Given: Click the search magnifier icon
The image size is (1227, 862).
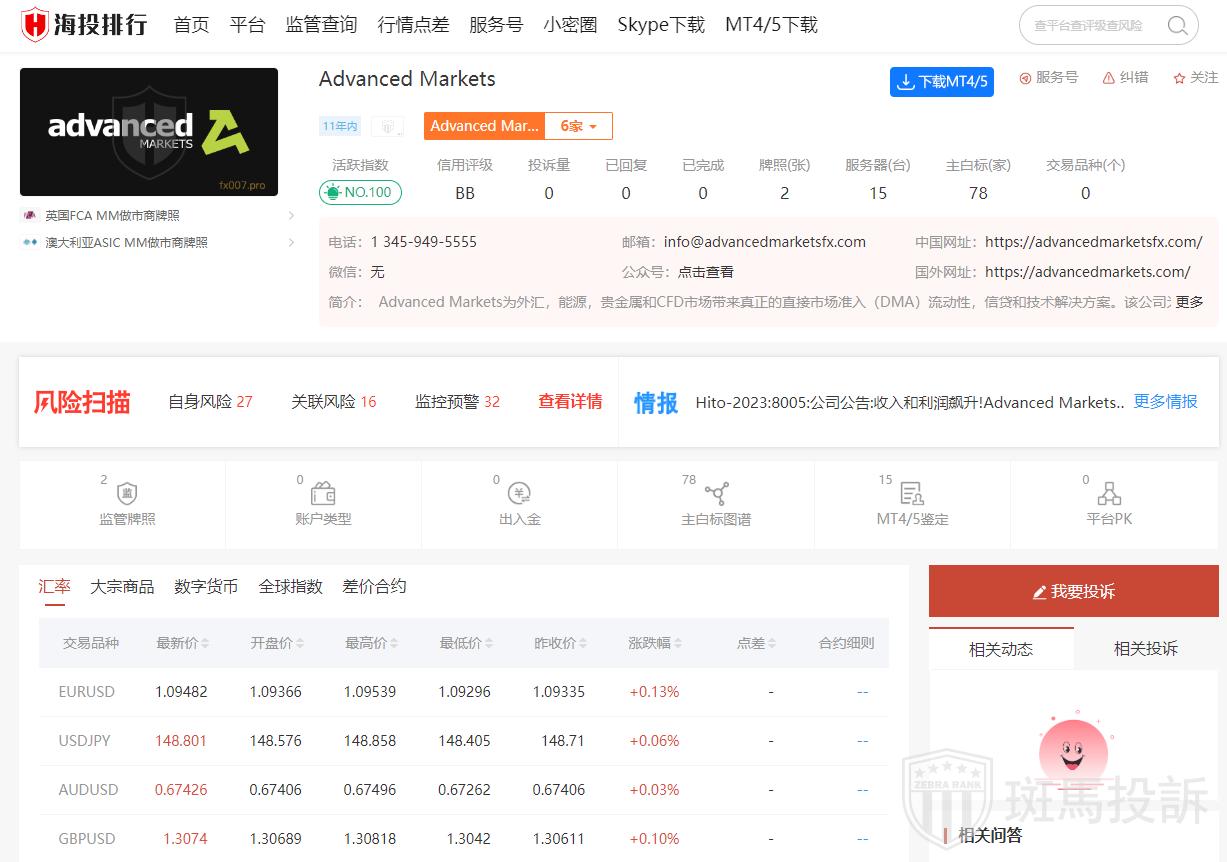Looking at the screenshot, I should (x=1178, y=25).
